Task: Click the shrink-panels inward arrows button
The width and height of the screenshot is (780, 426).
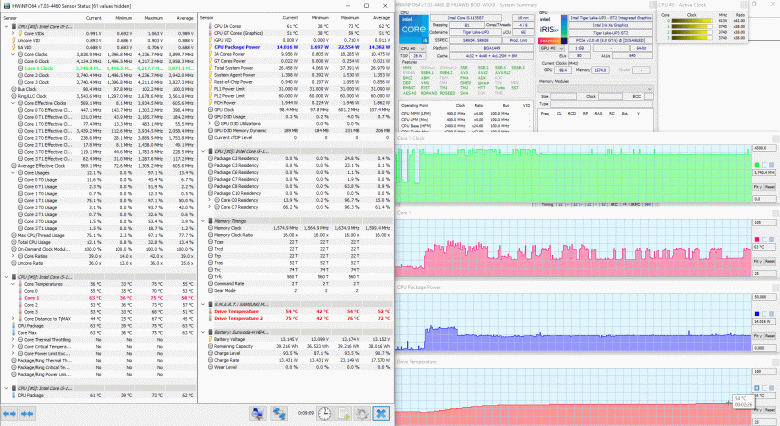Action: point(27,414)
